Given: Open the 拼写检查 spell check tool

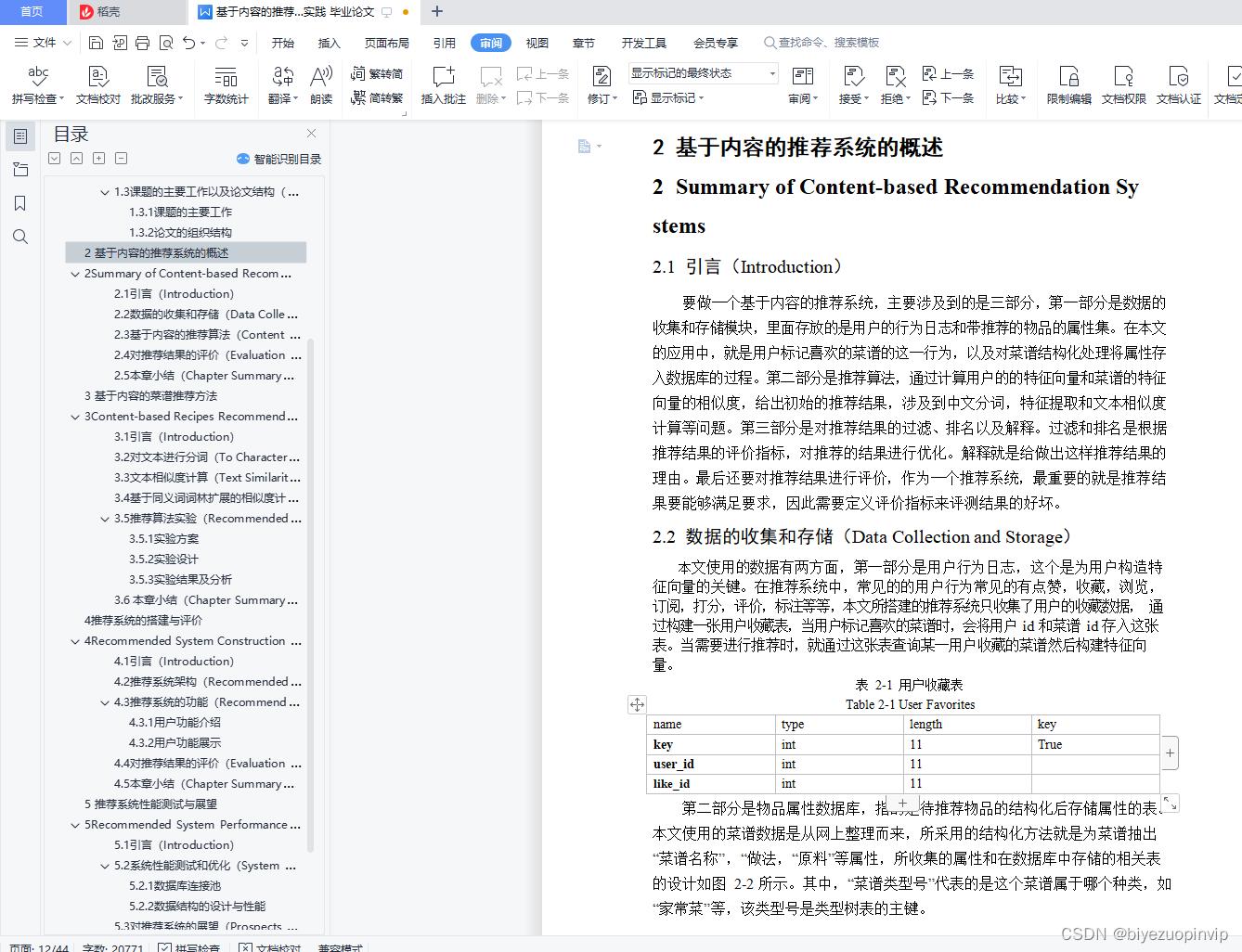Looking at the screenshot, I should click(x=38, y=84).
